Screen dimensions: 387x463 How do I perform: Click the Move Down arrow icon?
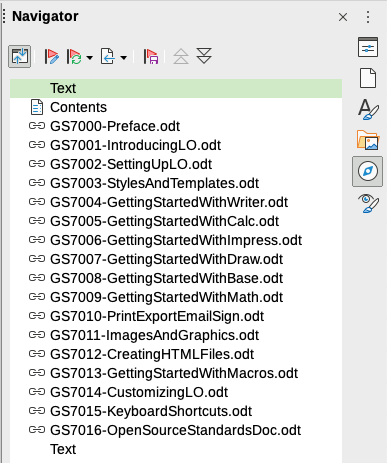coord(204,56)
